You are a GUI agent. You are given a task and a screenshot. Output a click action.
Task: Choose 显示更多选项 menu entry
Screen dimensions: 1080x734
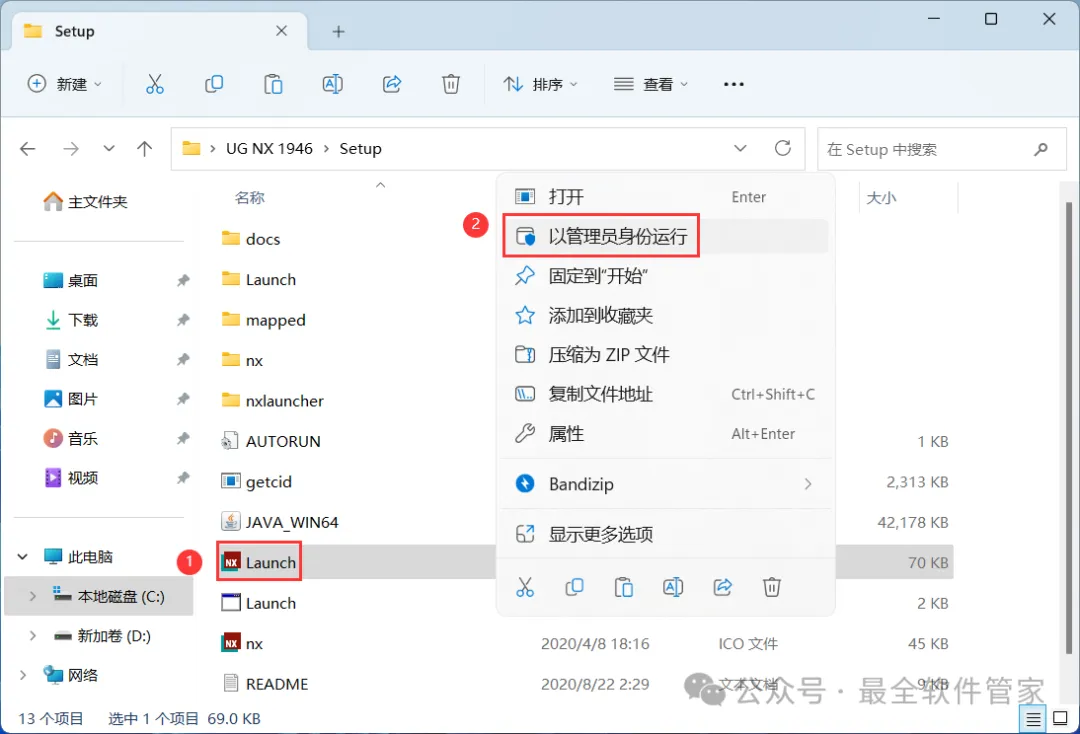pos(667,534)
